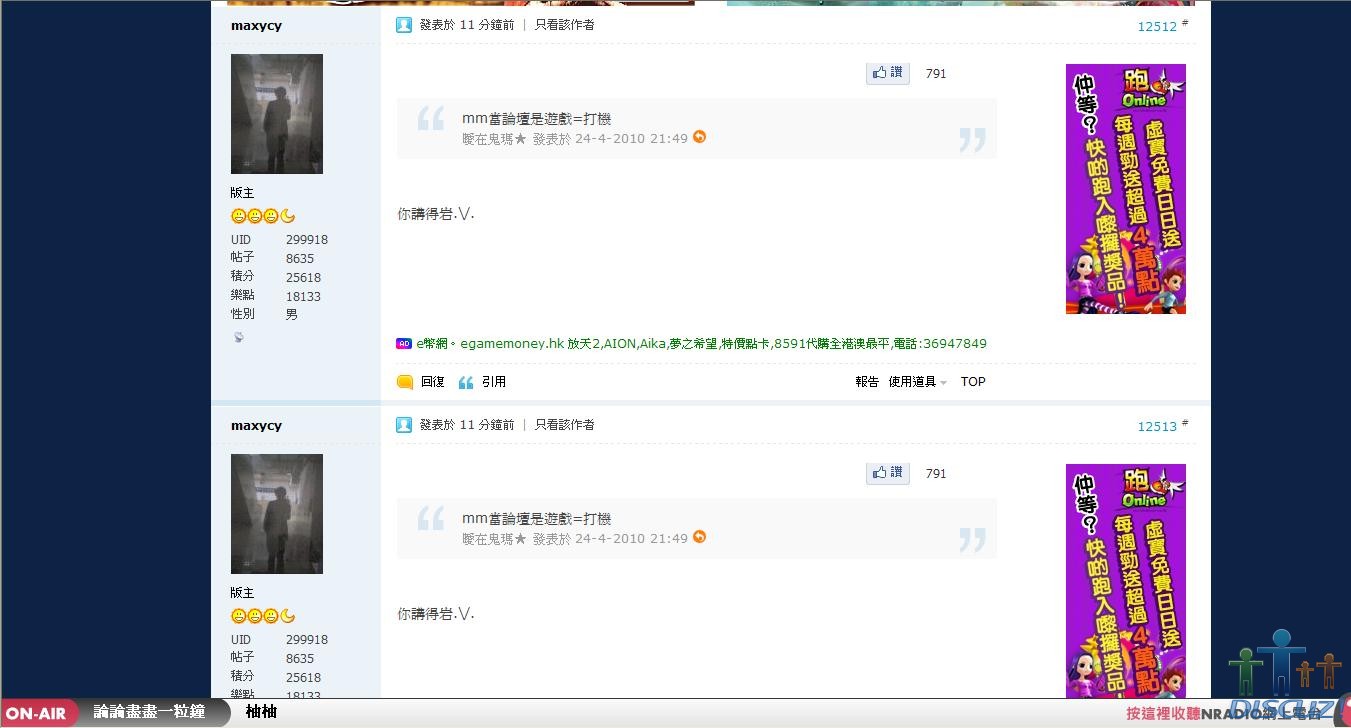Click the quoted text in post 12513
This screenshot has height=728, width=1351.
click(x=536, y=519)
